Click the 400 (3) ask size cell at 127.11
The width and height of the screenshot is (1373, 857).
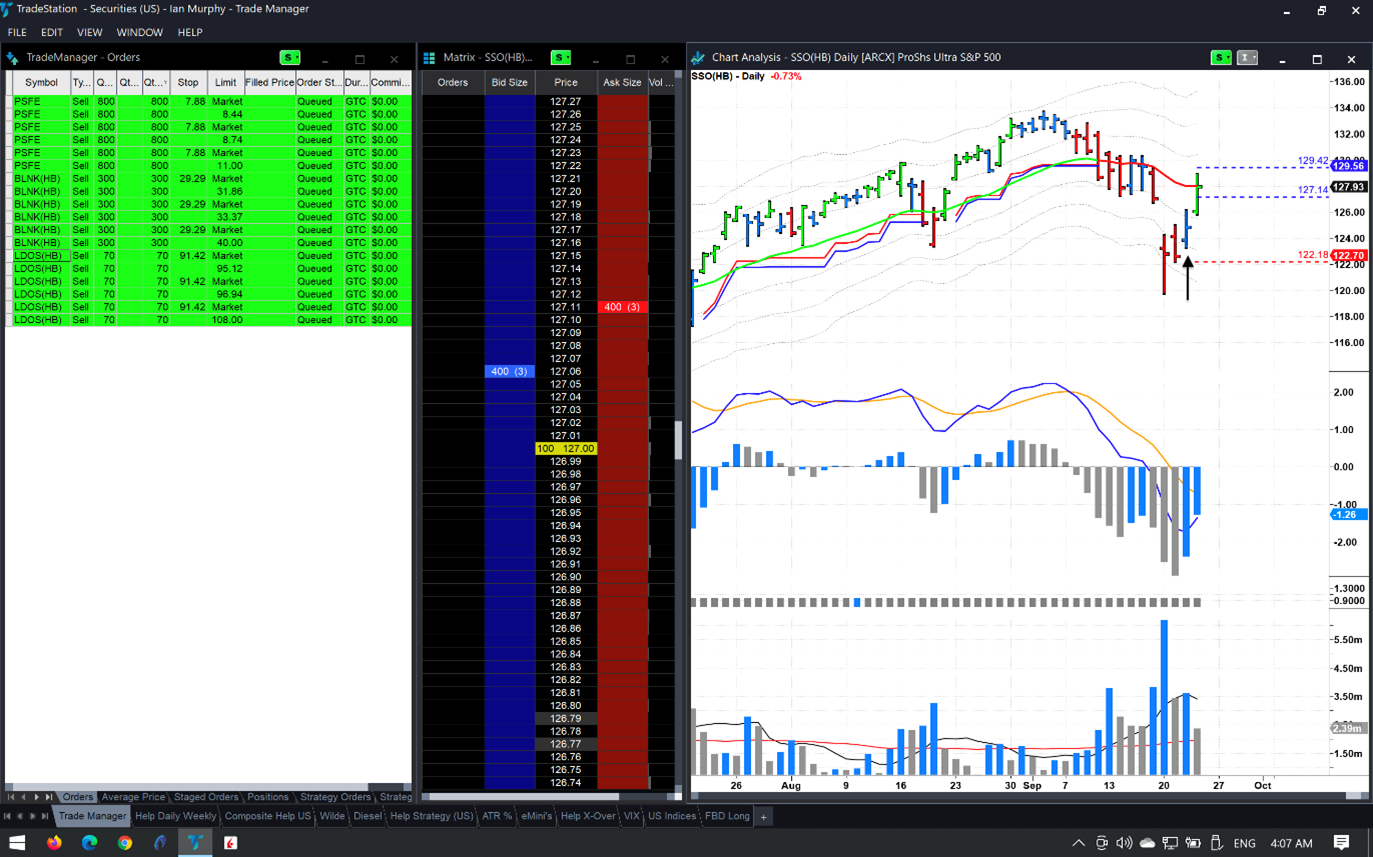point(622,307)
